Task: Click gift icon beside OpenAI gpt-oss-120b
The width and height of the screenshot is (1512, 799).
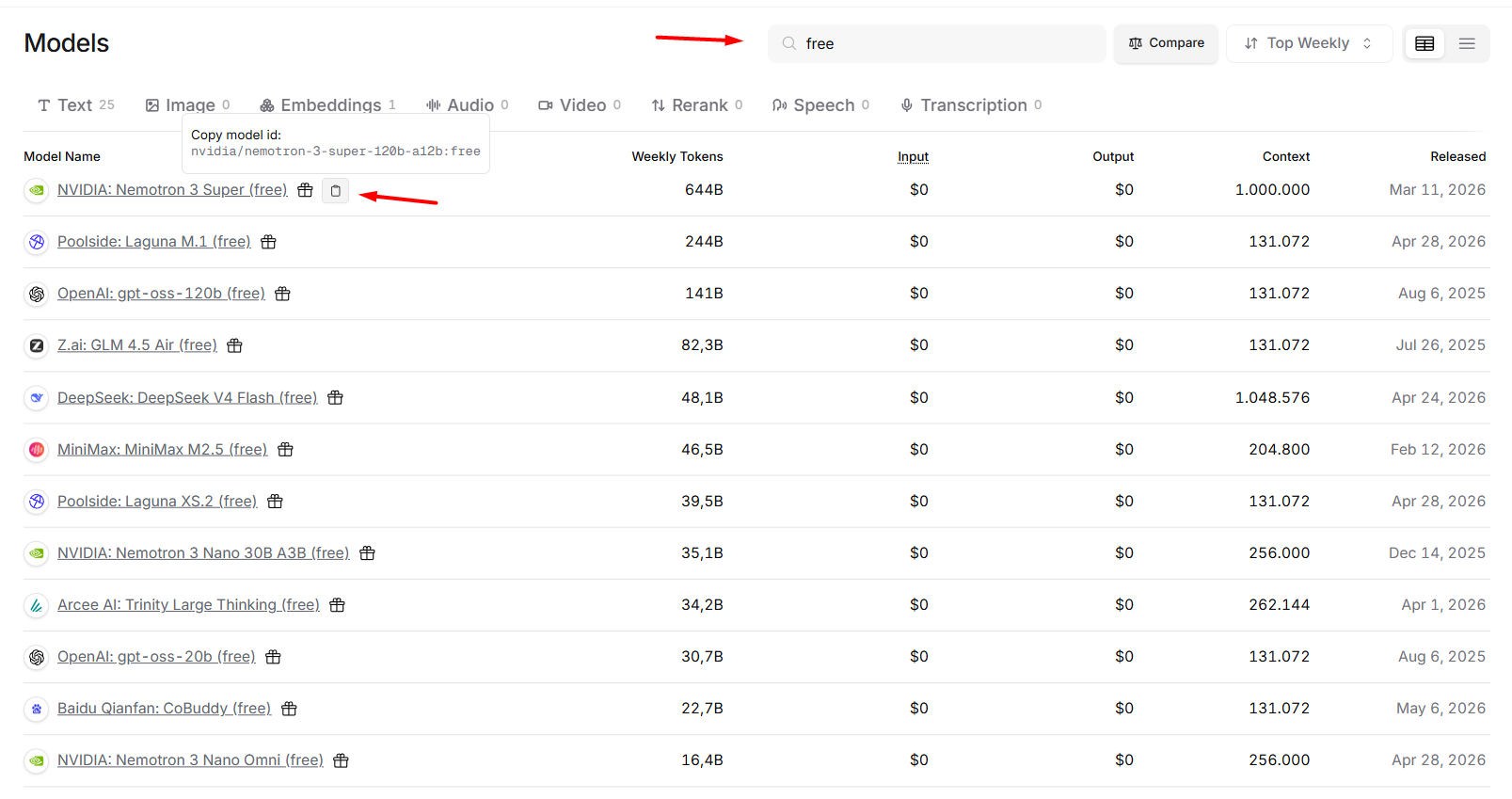Action: pyautogui.click(x=283, y=294)
